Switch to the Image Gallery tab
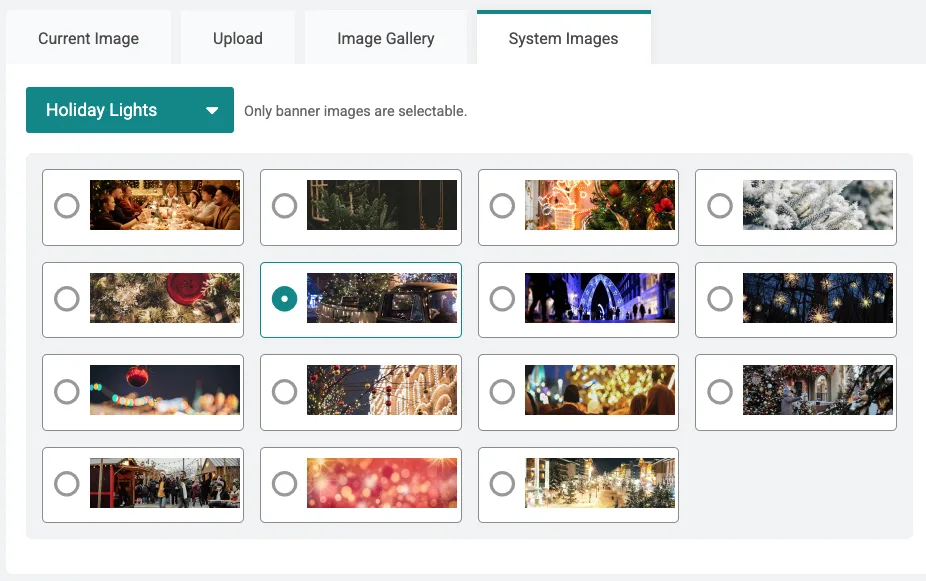Viewport: 926px width, 581px height. pyautogui.click(x=385, y=39)
